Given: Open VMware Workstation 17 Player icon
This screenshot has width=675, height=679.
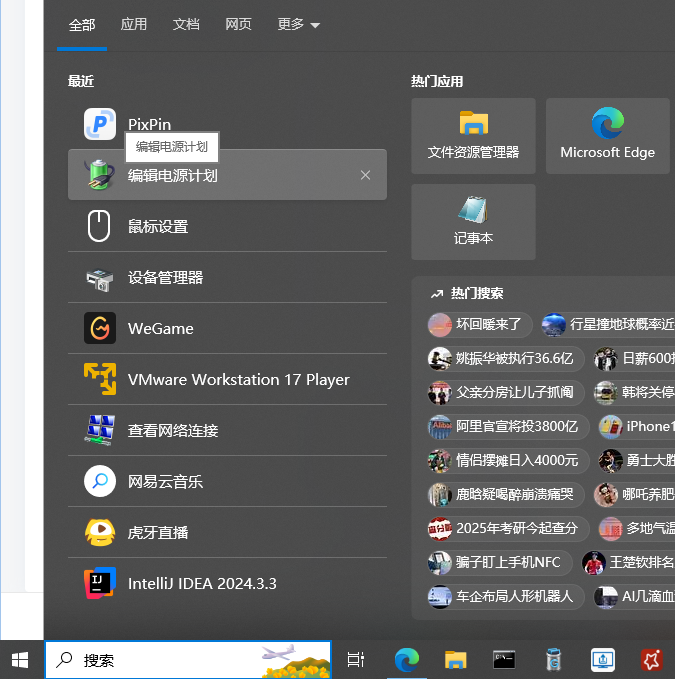Looking at the screenshot, I should 100,379.
